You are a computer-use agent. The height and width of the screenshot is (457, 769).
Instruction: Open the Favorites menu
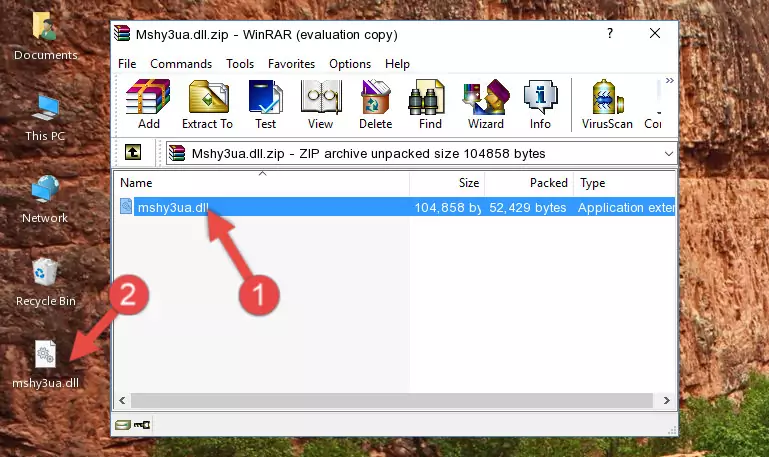pyautogui.click(x=291, y=64)
